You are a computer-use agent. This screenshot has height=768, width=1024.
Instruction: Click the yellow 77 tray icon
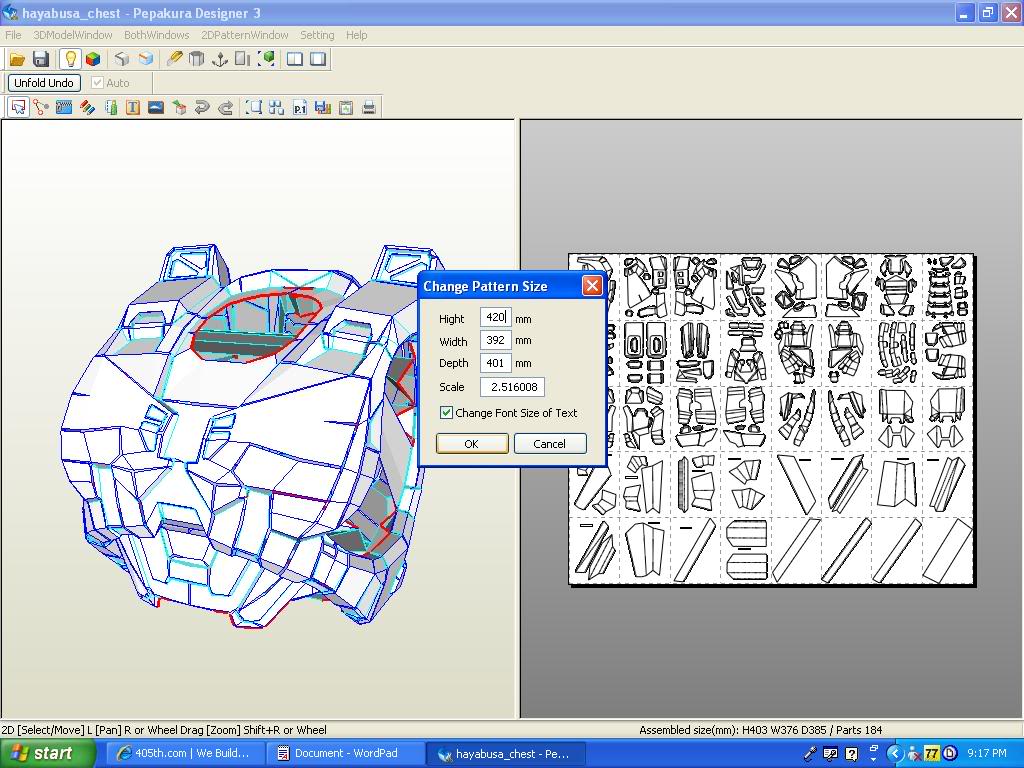point(932,754)
